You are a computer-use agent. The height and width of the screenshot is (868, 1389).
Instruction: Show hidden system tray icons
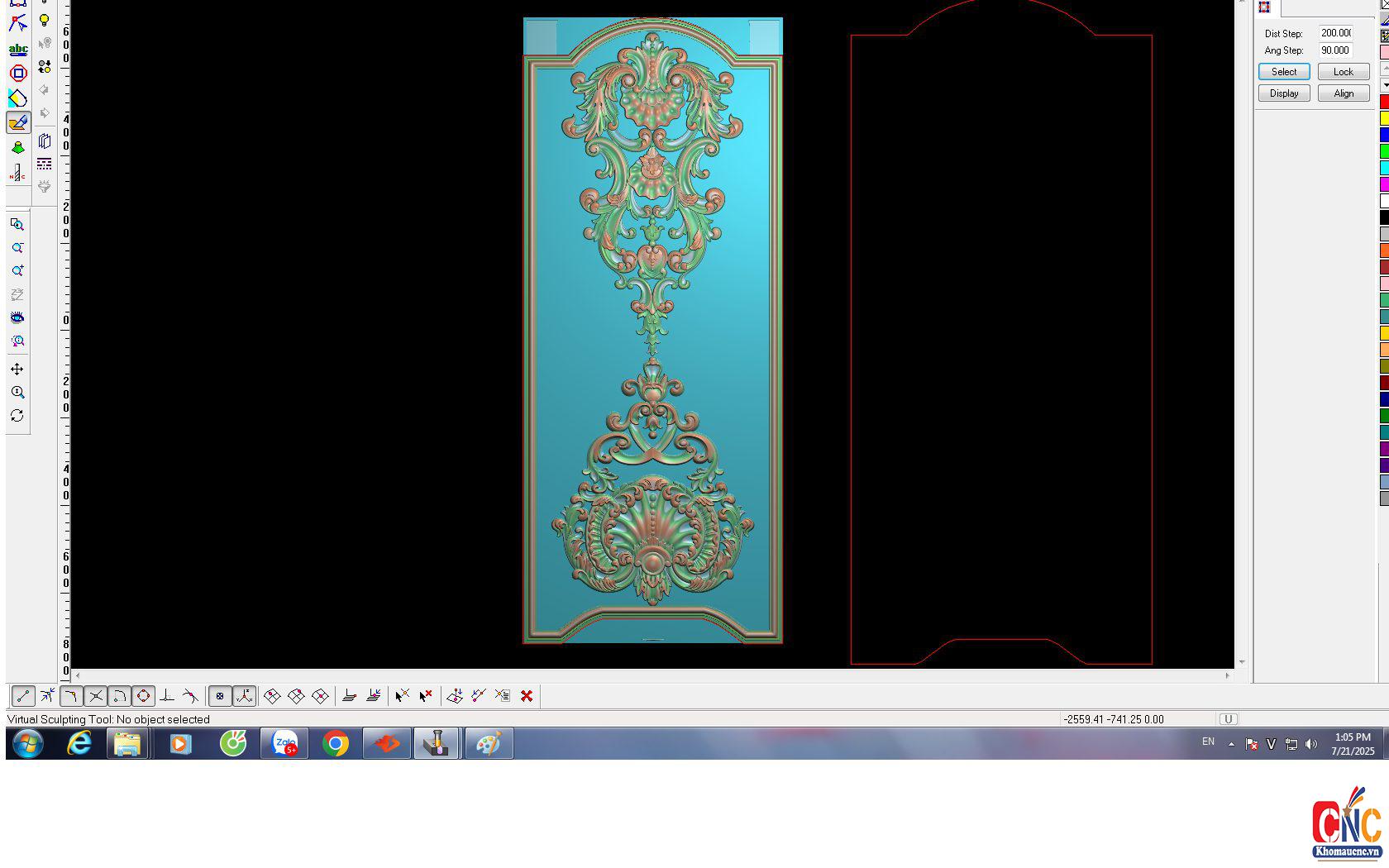point(1231,744)
